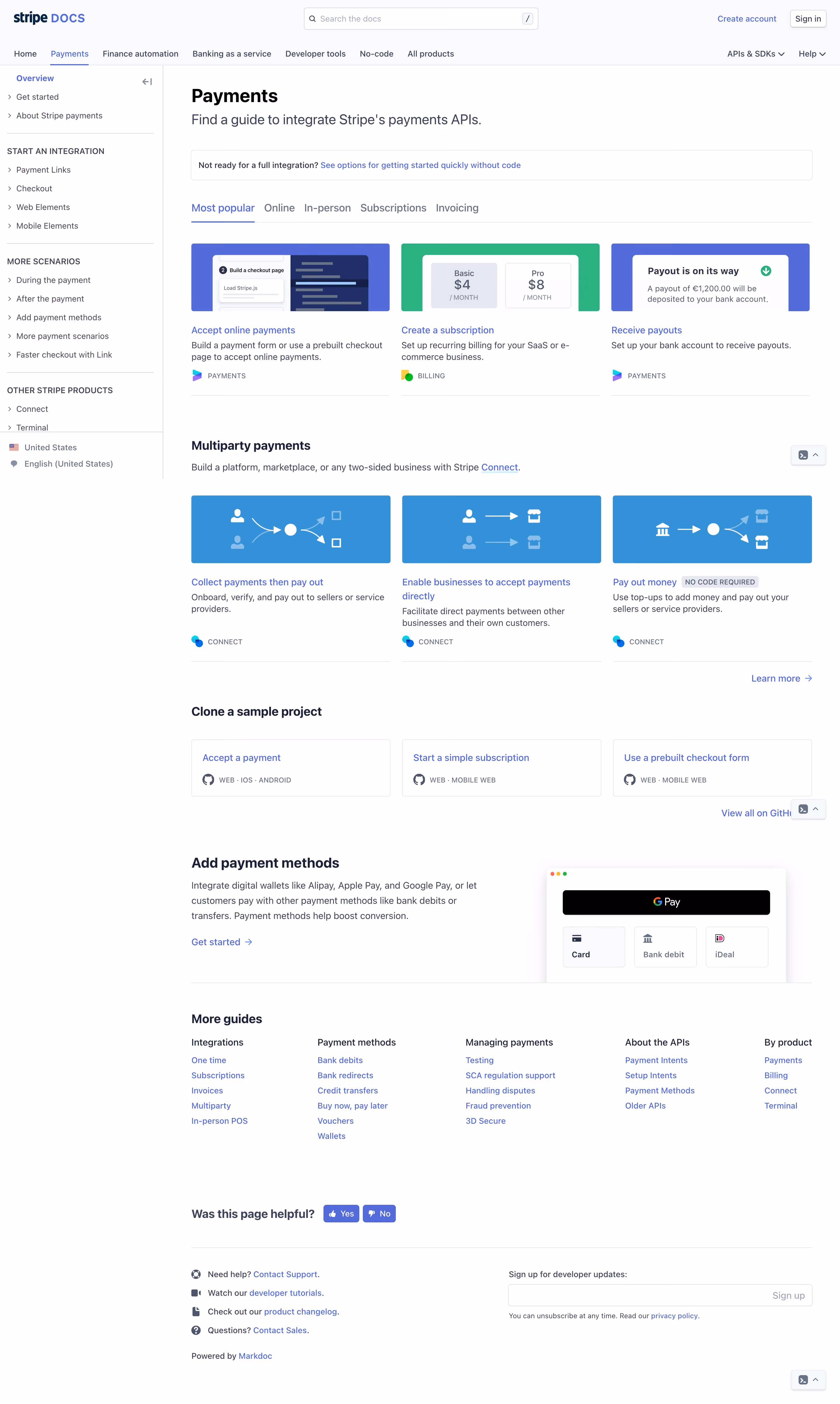Select the Bank debit payment tile
This screenshot has height=1404, width=840.
coord(665,947)
